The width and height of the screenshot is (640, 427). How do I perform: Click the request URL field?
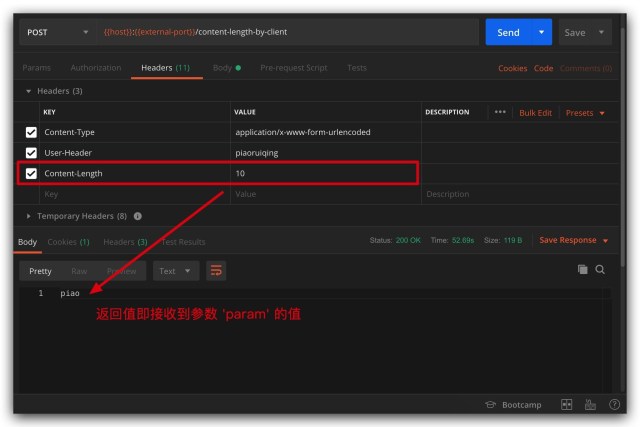point(287,32)
